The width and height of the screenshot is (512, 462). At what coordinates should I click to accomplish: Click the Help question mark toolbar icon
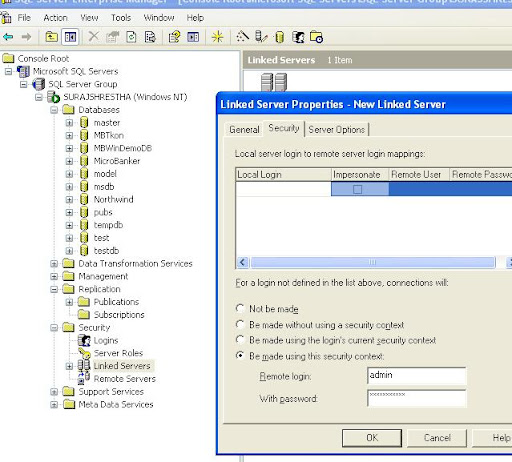pos(174,37)
